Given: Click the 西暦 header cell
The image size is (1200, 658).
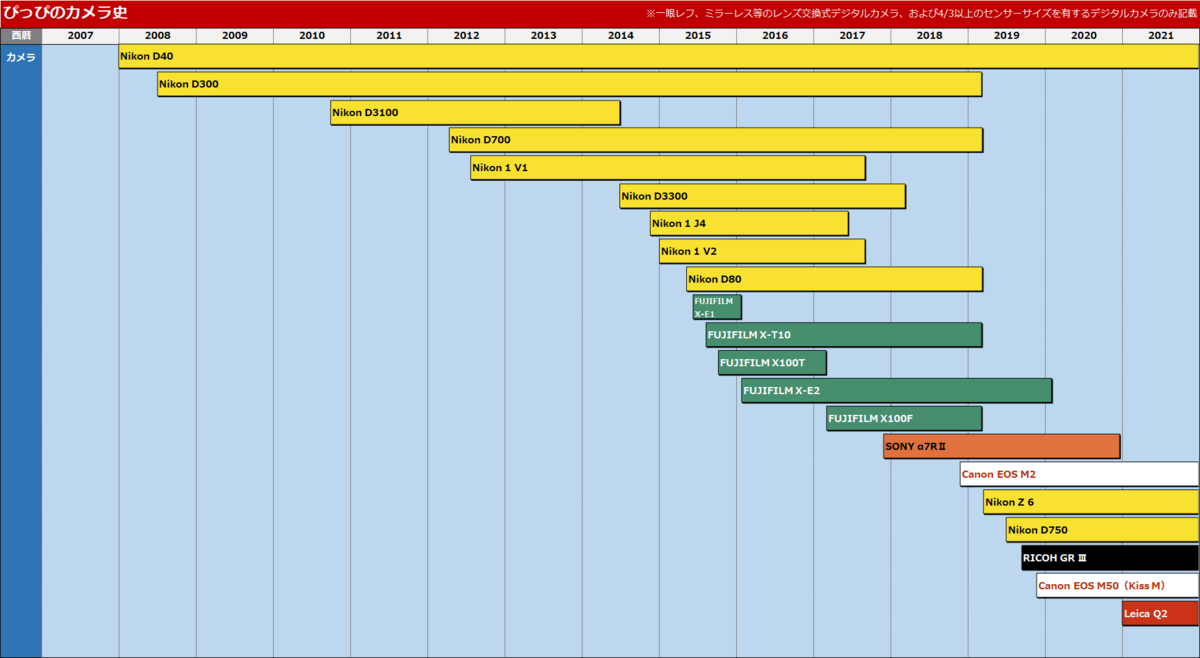Looking at the screenshot, I should click(21, 36).
